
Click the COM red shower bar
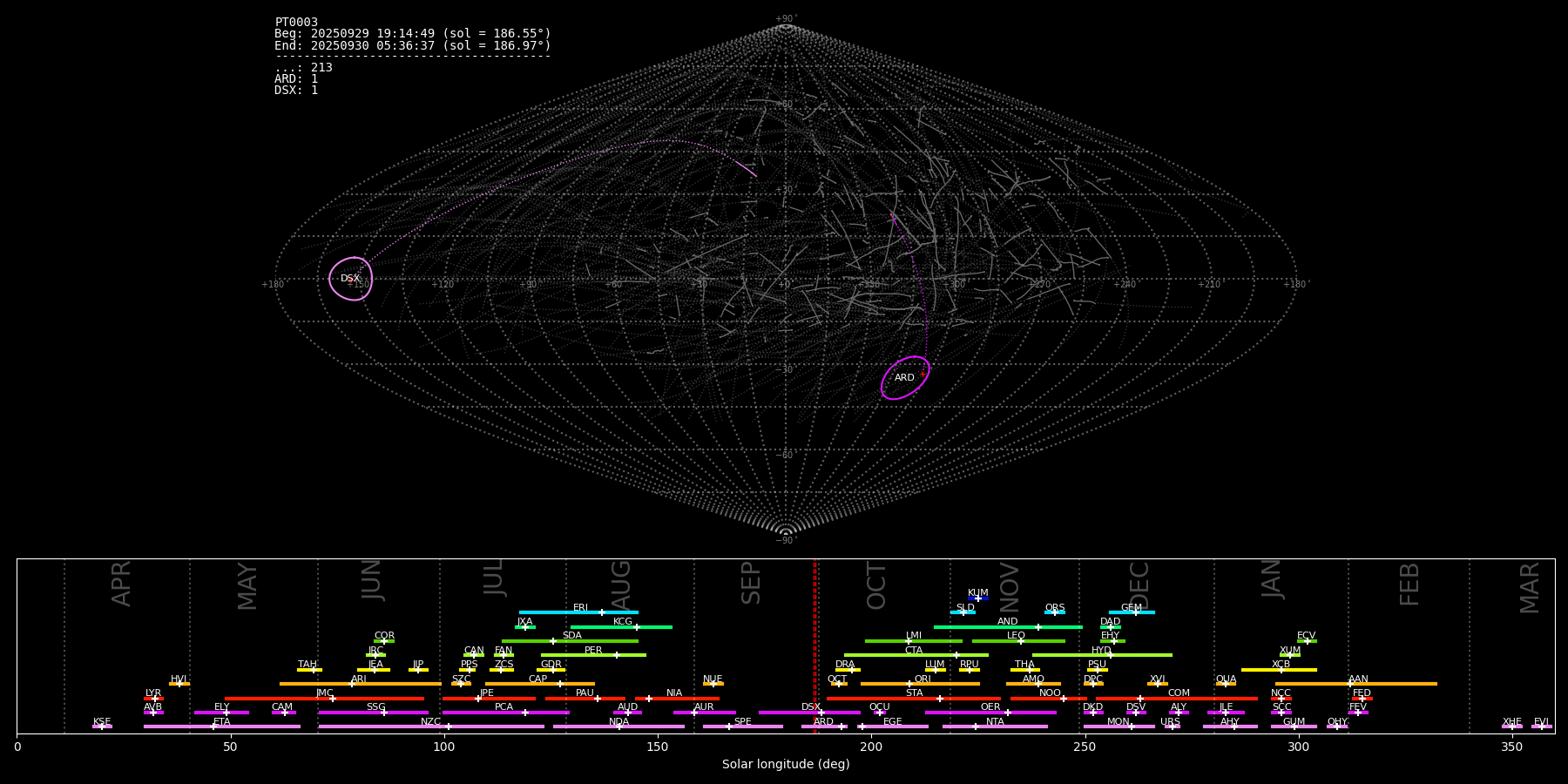(1178, 699)
